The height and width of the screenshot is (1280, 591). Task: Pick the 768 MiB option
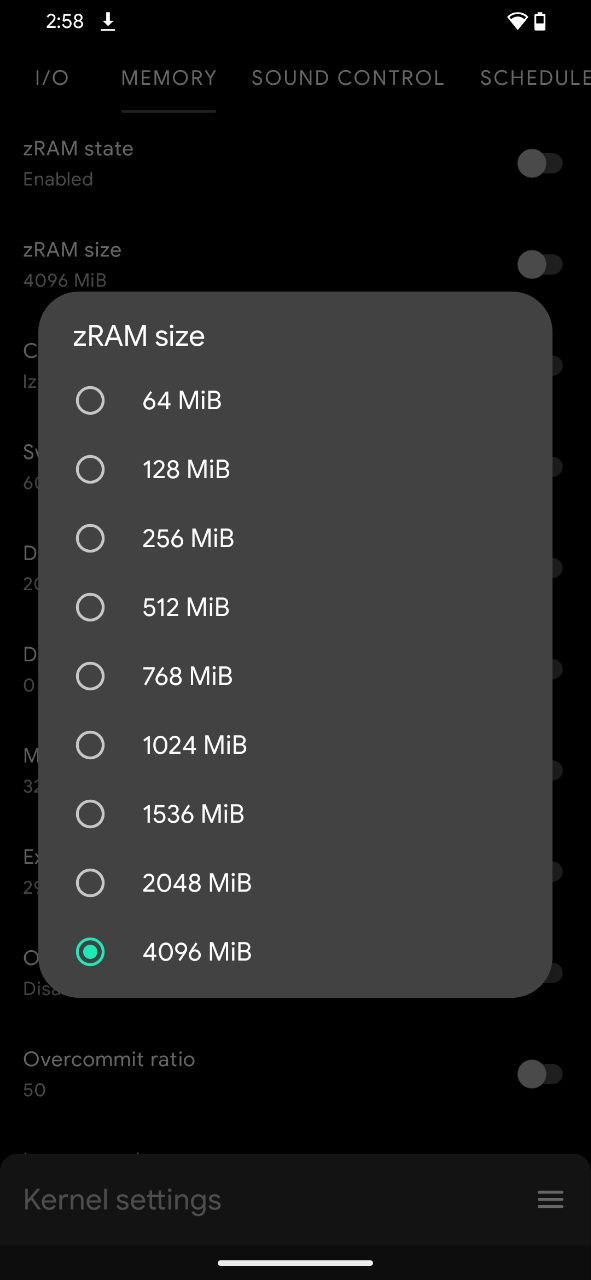[x=295, y=676]
